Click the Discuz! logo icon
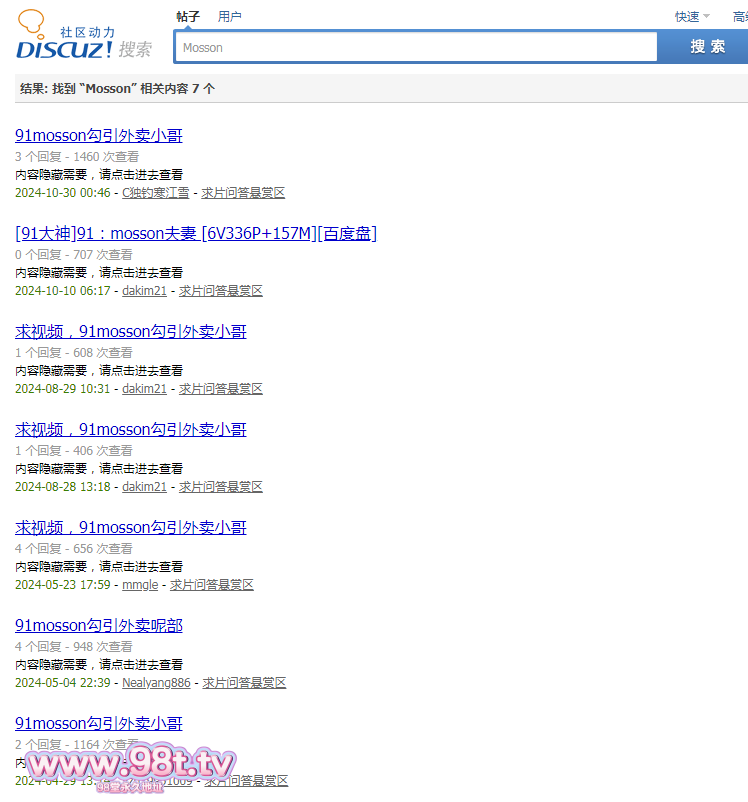This screenshot has height=802, width=748. point(84,38)
